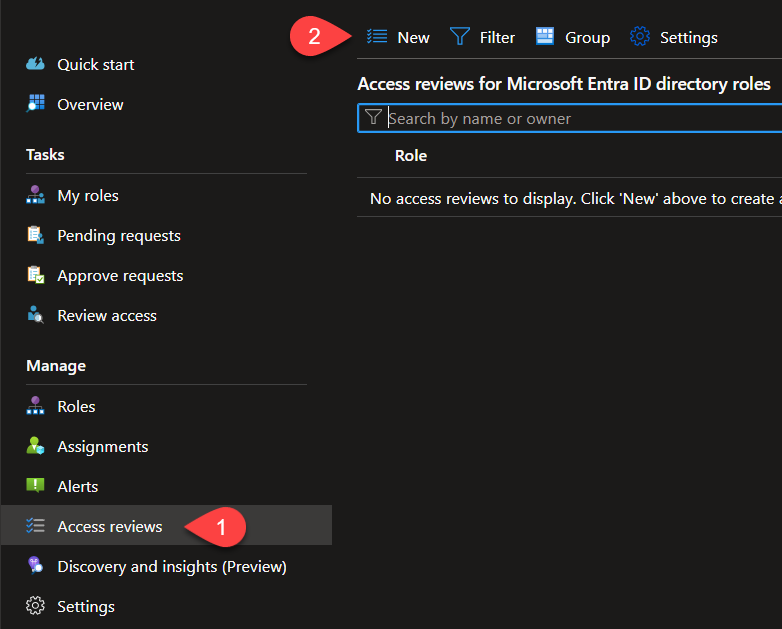Open Pending requests
The width and height of the screenshot is (782, 629).
(x=119, y=235)
